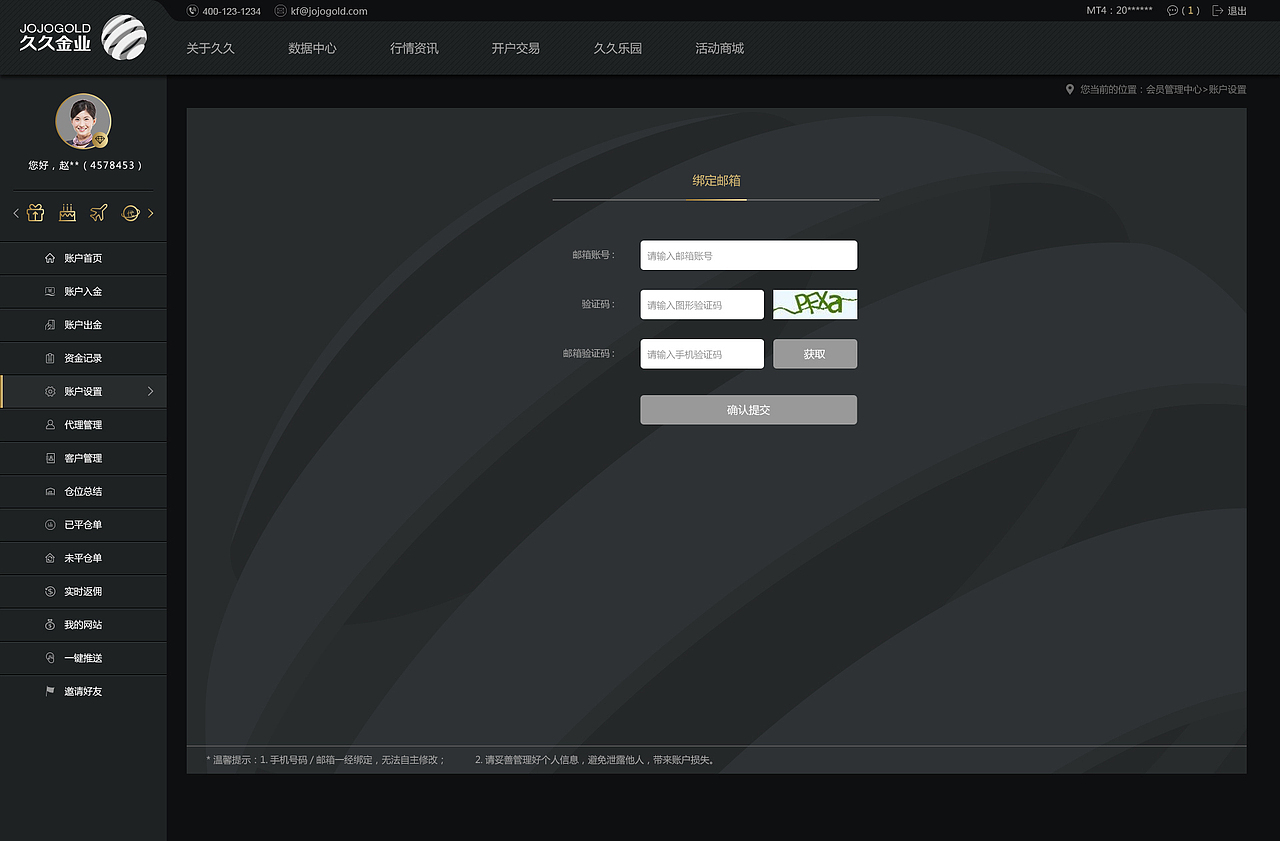Click the 邮箱验证码 input field

[x=702, y=354]
